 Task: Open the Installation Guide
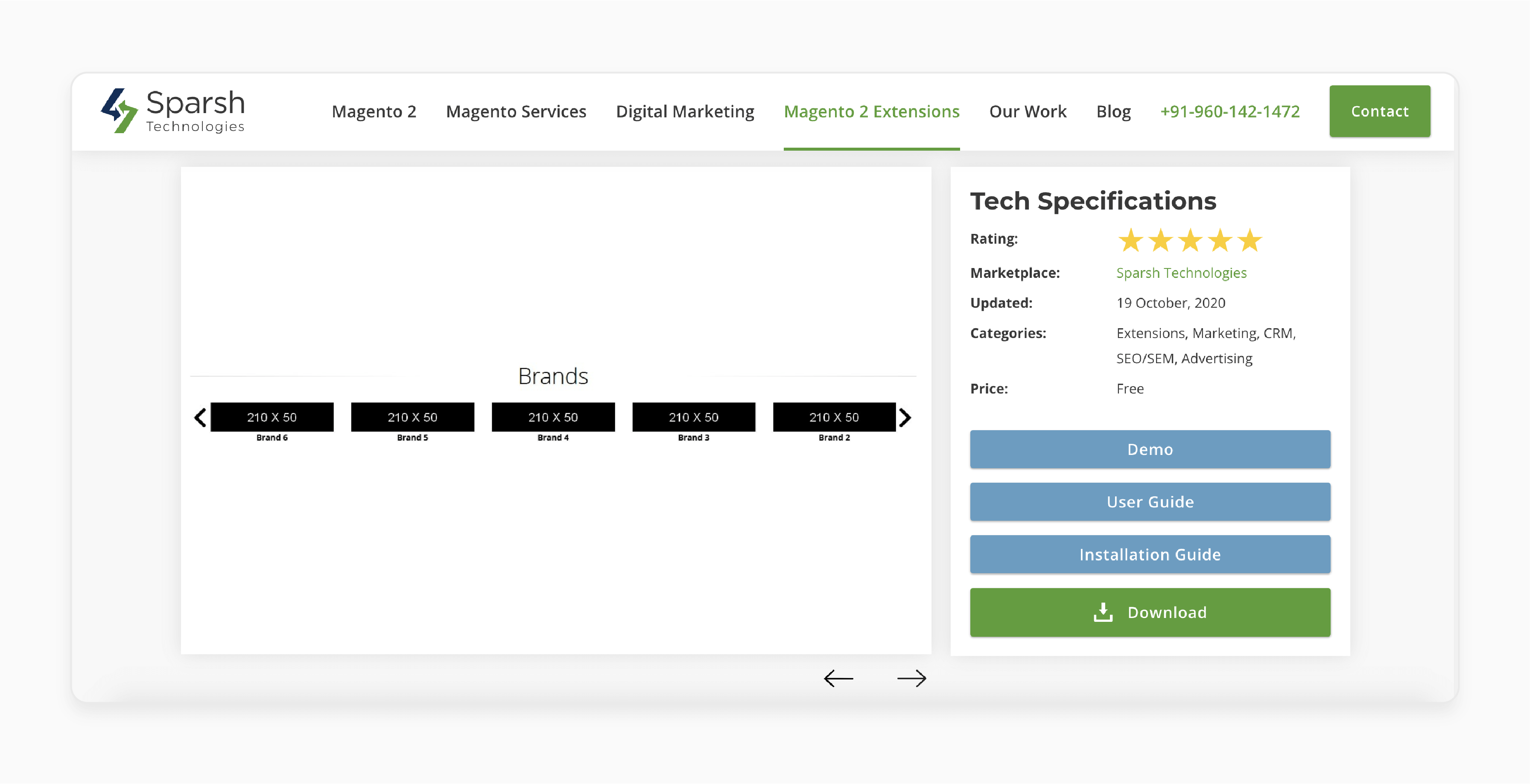[1150, 554]
